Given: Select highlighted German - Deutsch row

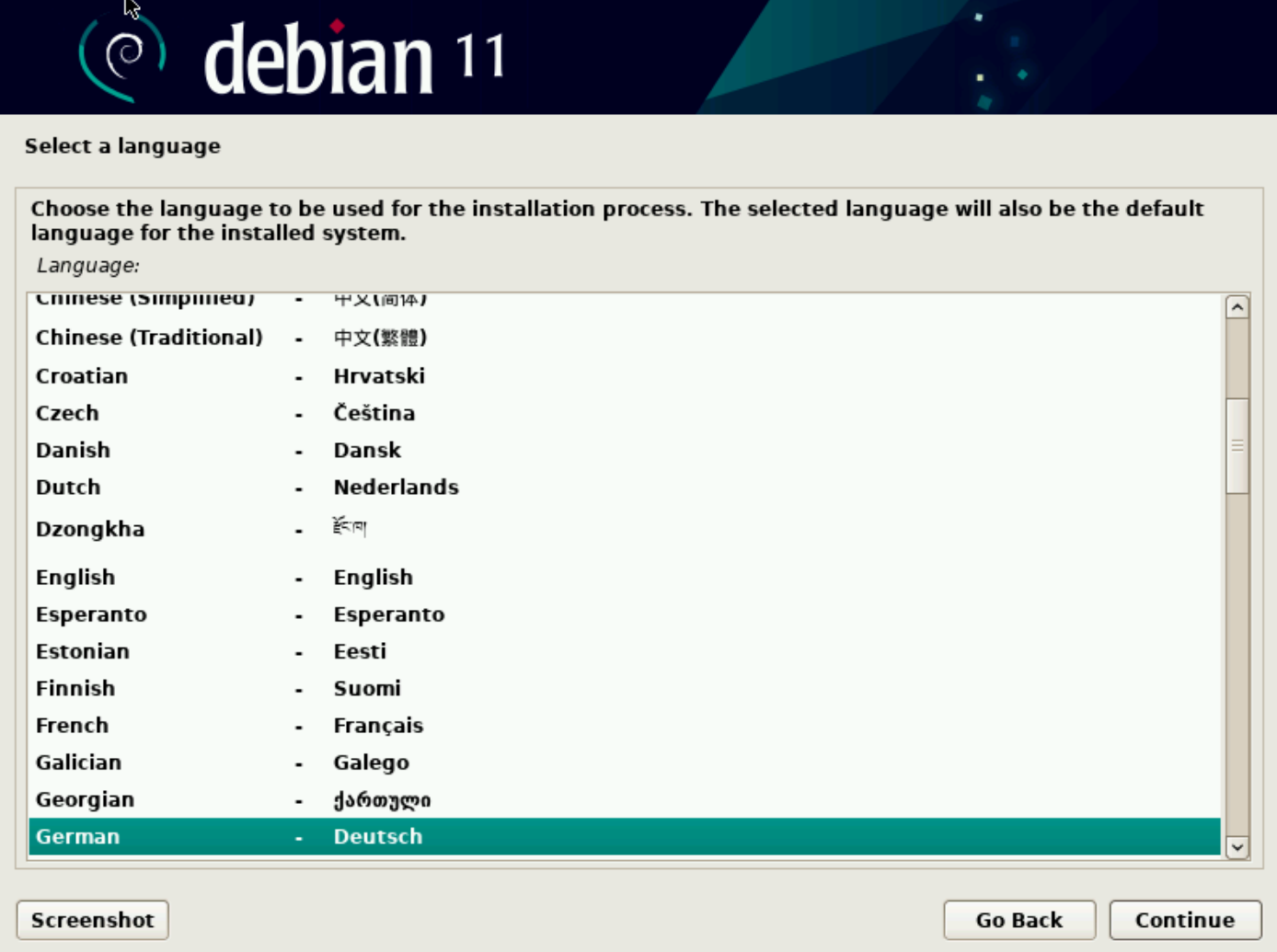Looking at the screenshot, I should pyautogui.click(x=625, y=836).
